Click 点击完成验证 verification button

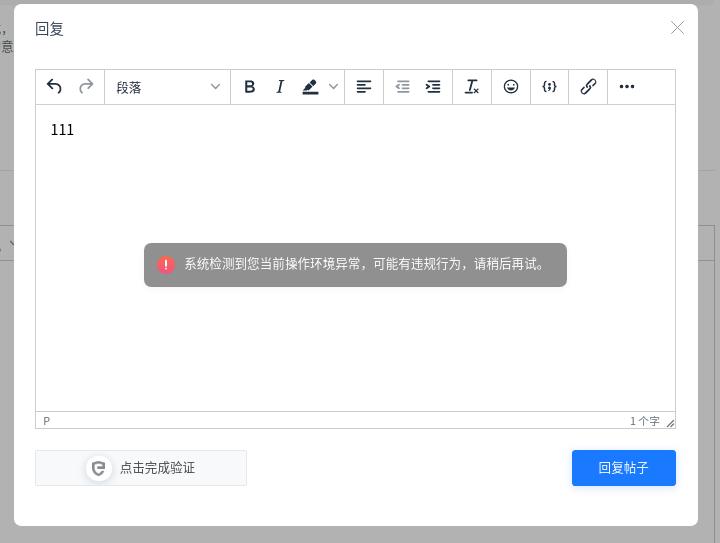point(141,468)
